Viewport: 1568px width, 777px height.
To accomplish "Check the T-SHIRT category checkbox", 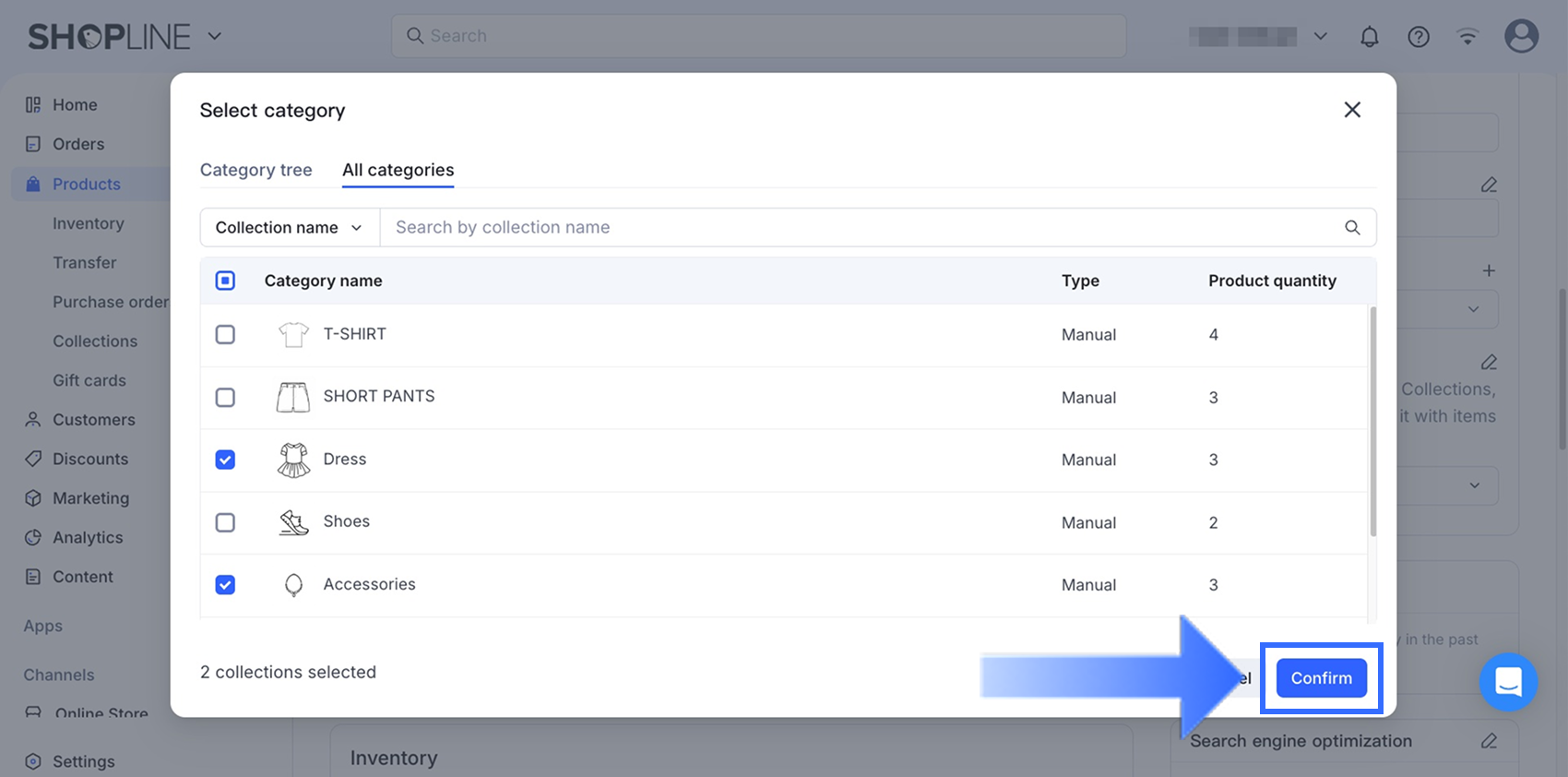I will (x=225, y=334).
